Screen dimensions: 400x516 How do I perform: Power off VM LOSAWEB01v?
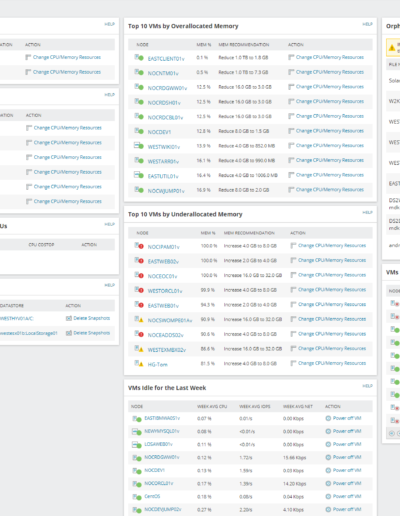point(347,444)
